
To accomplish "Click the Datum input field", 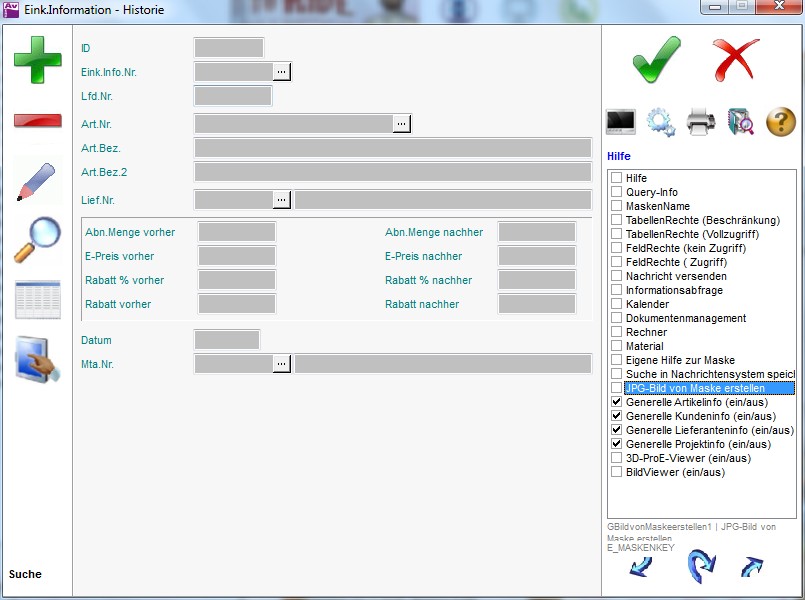I will [227, 340].
